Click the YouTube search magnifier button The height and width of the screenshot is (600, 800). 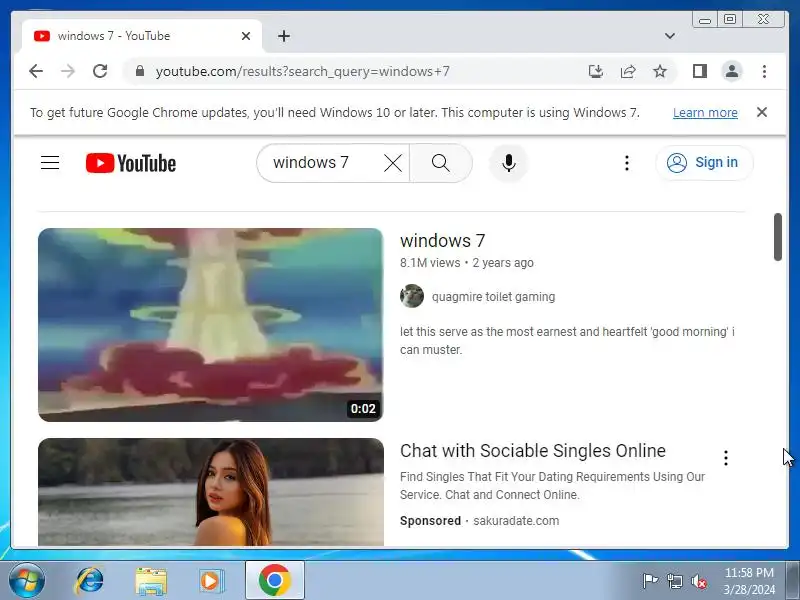[441, 163]
